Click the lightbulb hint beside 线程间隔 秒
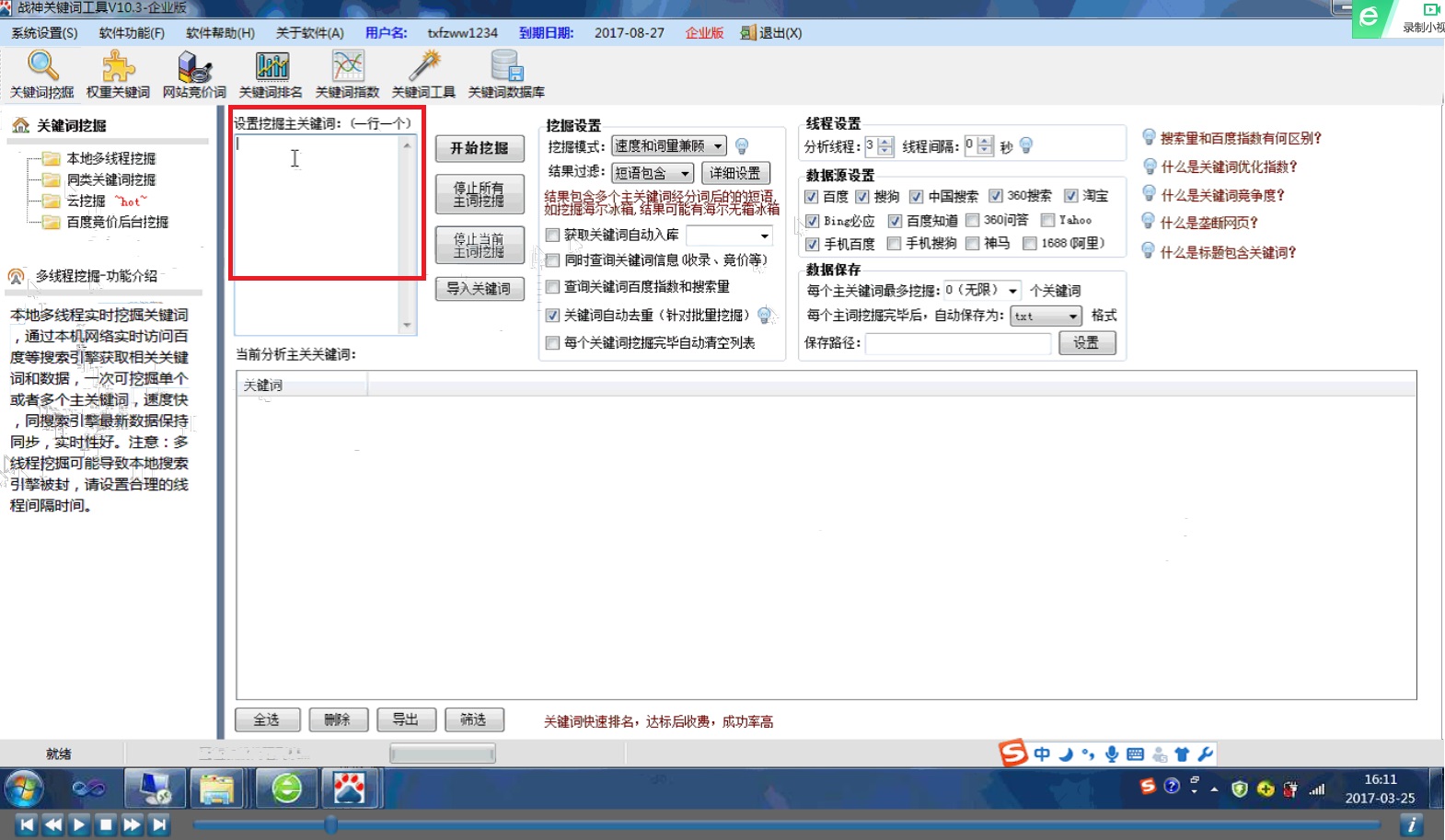 click(x=1026, y=145)
